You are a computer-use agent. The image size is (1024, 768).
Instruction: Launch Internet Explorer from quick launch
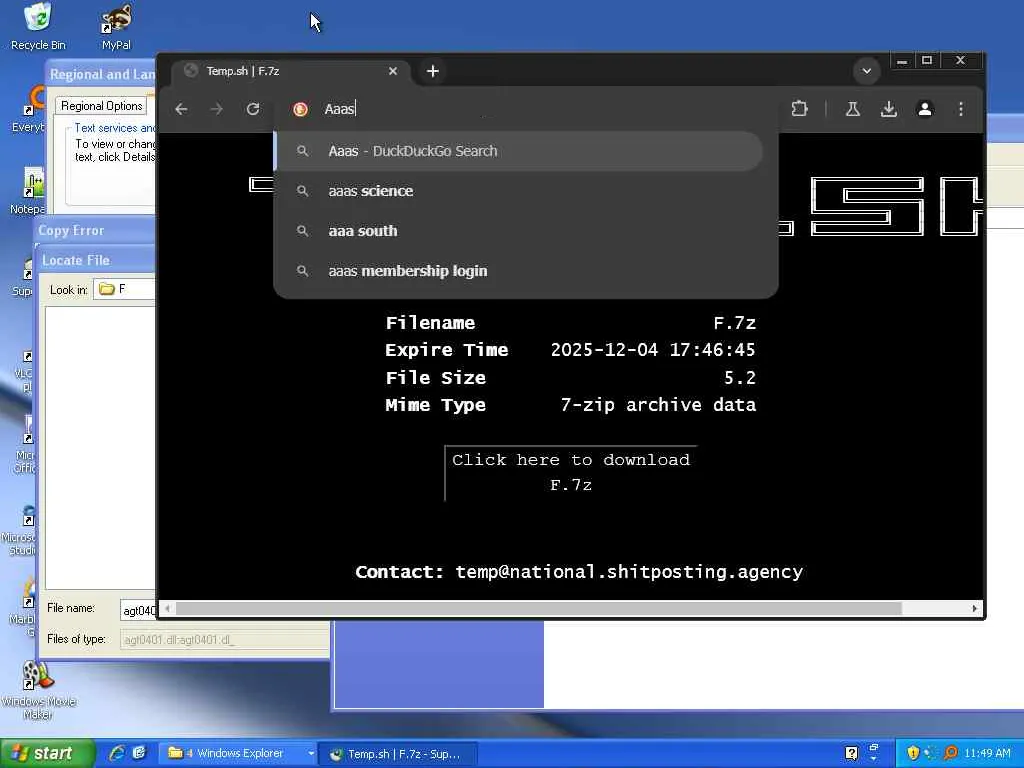117,754
